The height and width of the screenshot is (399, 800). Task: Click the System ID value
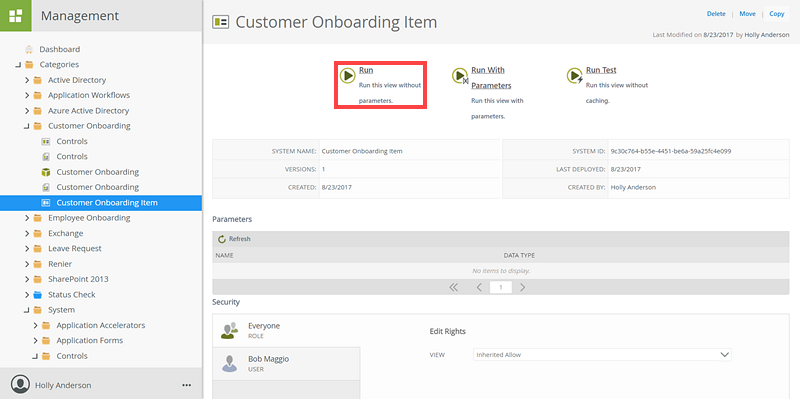tap(671, 152)
